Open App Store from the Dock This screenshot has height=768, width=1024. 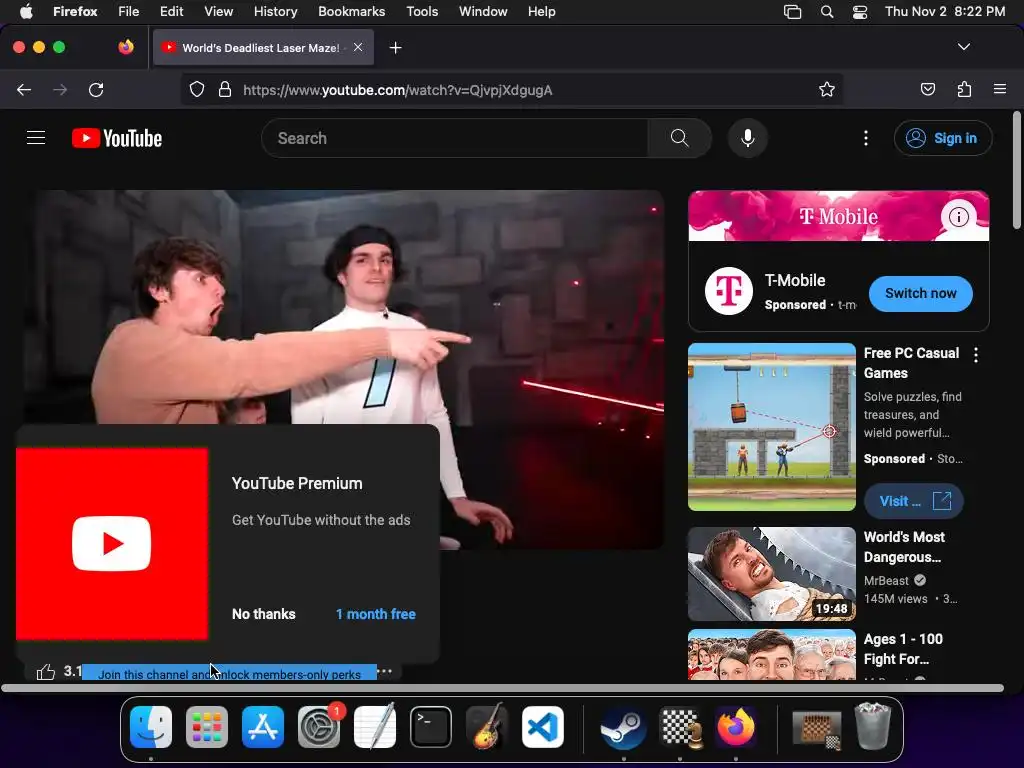(263, 727)
